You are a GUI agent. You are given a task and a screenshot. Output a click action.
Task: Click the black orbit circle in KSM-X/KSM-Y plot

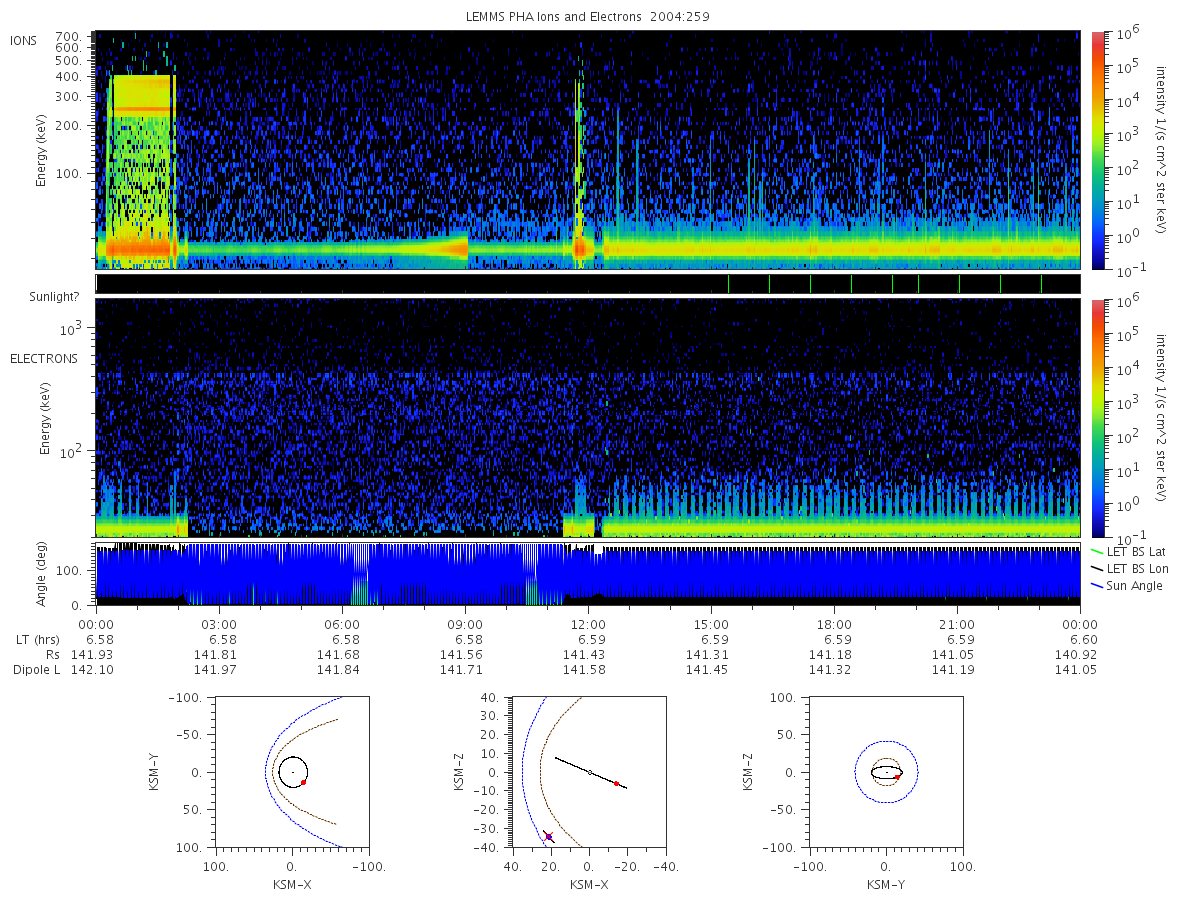tap(293, 772)
